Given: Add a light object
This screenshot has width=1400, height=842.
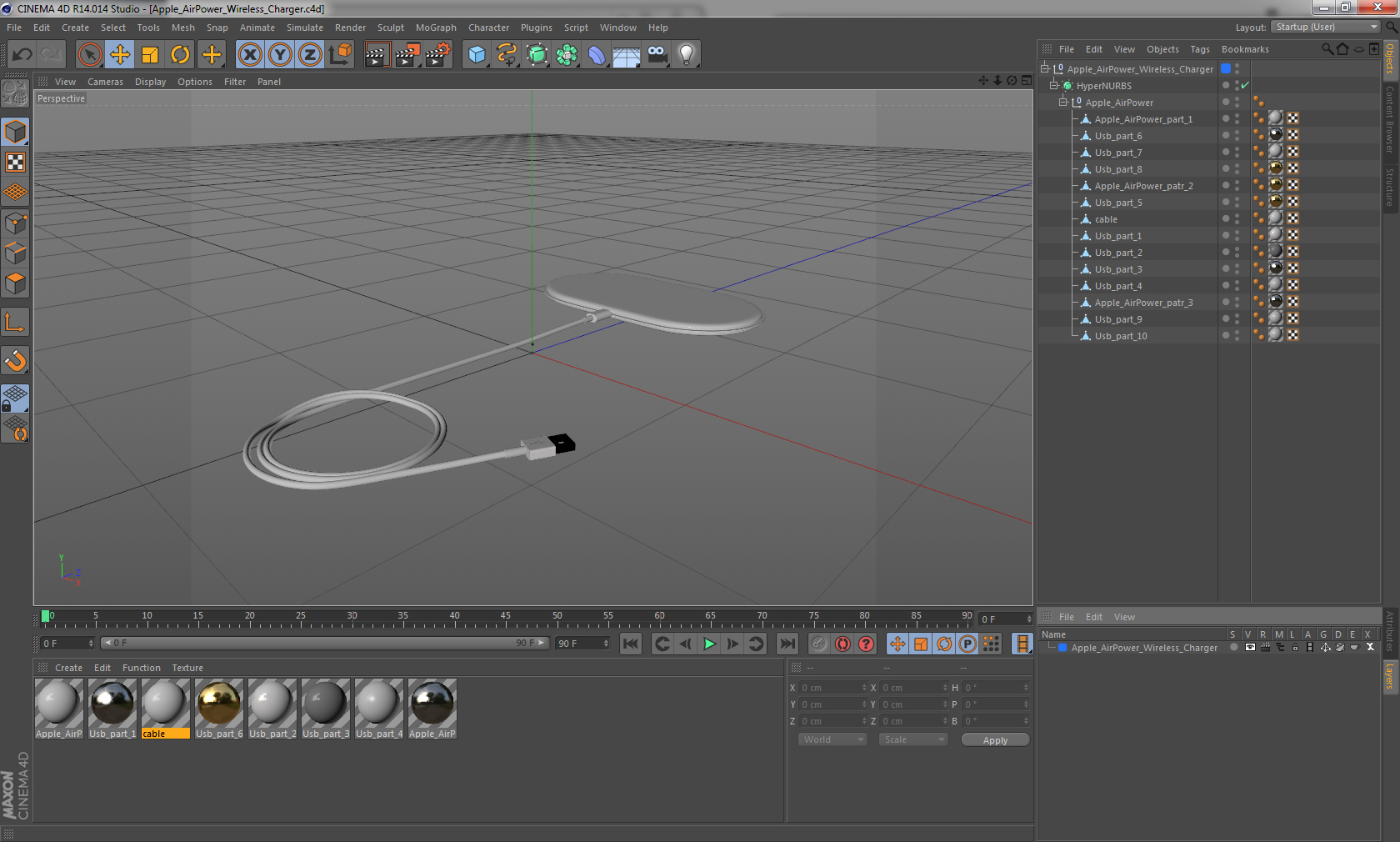Looking at the screenshot, I should [687, 55].
